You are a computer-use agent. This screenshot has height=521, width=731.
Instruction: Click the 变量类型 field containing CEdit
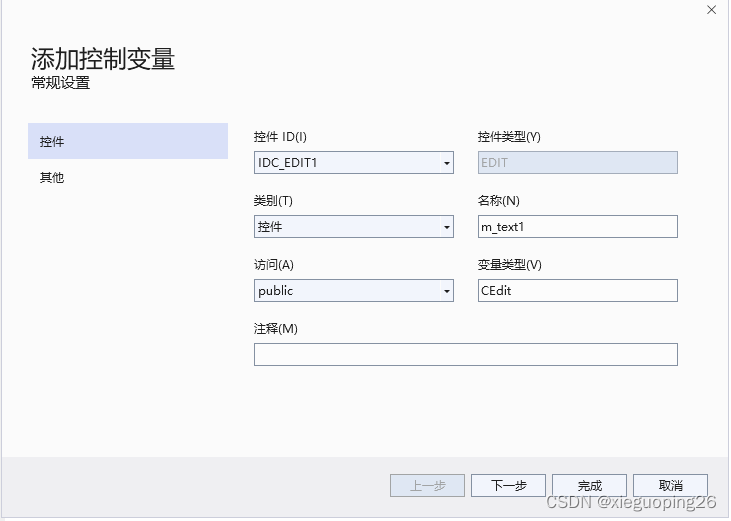(578, 290)
